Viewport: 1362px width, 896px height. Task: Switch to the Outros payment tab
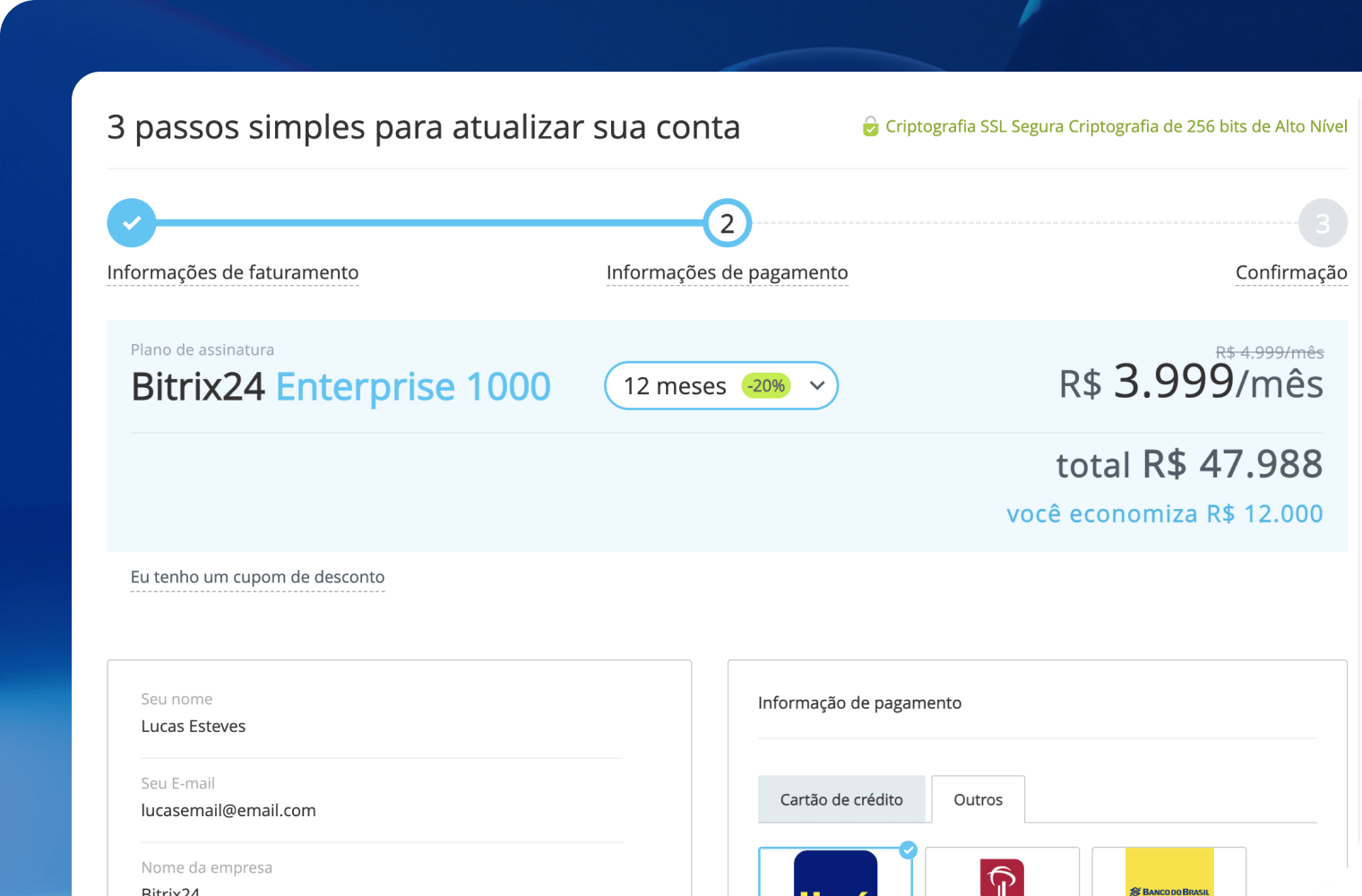pos(978,799)
